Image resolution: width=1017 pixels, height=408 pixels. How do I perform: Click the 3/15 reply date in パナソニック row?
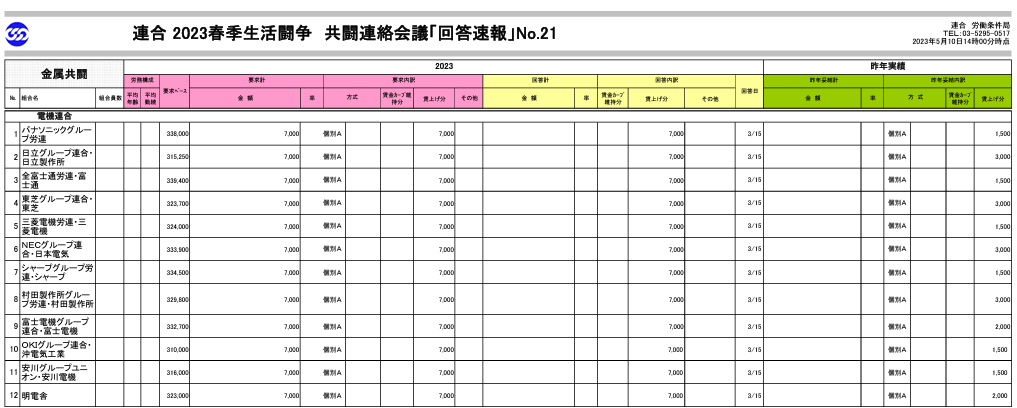point(755,134)
